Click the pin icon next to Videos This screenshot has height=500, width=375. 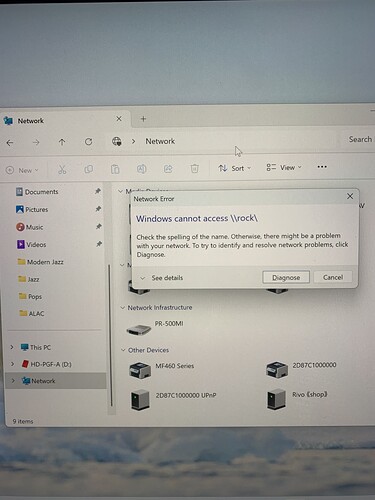point(99,244)
